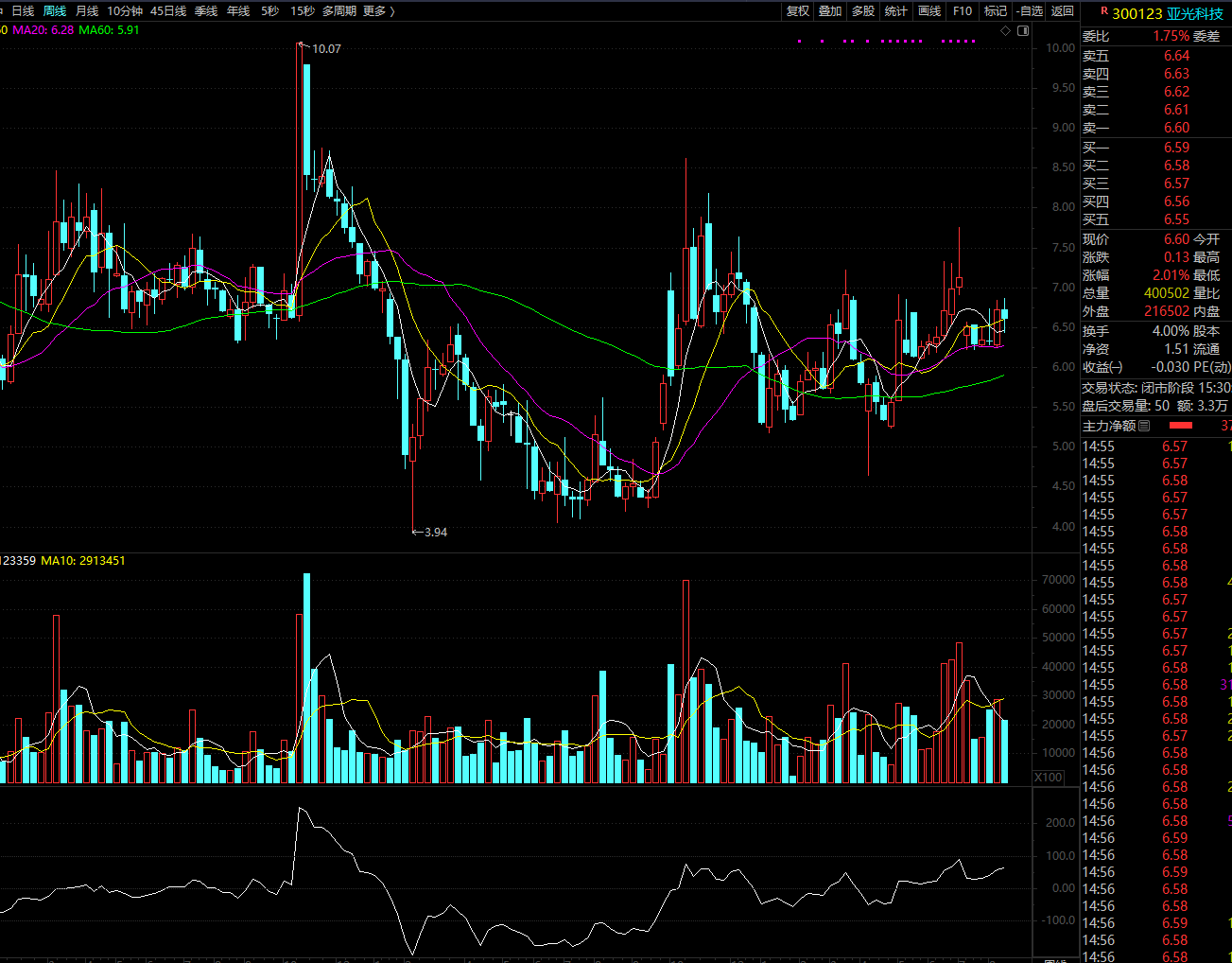The image size is (1232, 963).
Task: Open the 10分钟 period chart
Action: (x=125, y=10)
